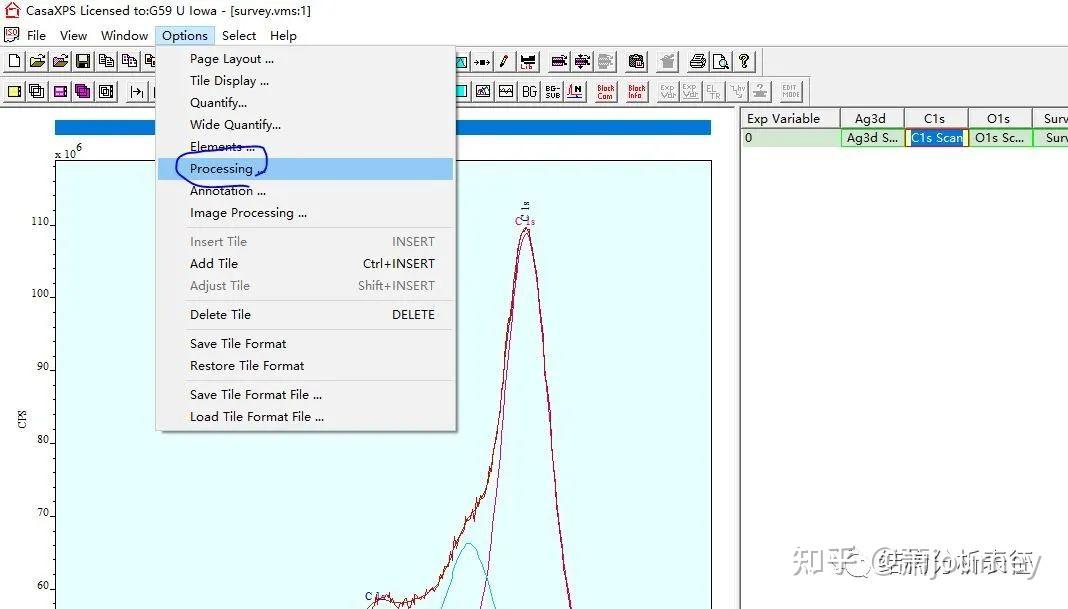The height and width of the screenshot is (609, 1068).
Task: Click the BG background icon
Action: [x=529, y=91]
